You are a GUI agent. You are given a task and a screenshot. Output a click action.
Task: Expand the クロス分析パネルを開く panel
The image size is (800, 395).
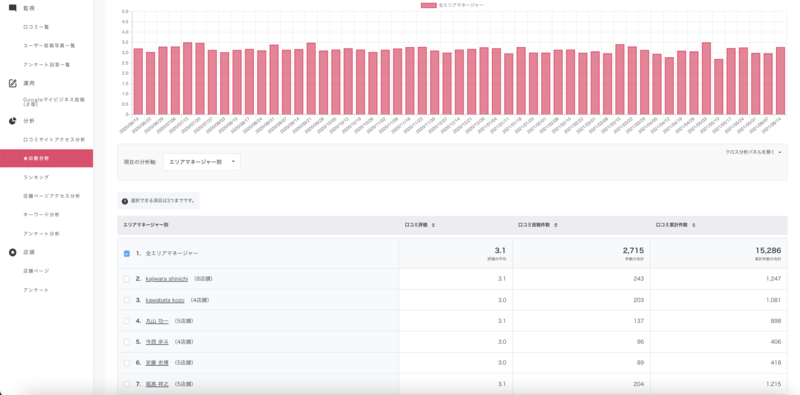pos(753,152)
